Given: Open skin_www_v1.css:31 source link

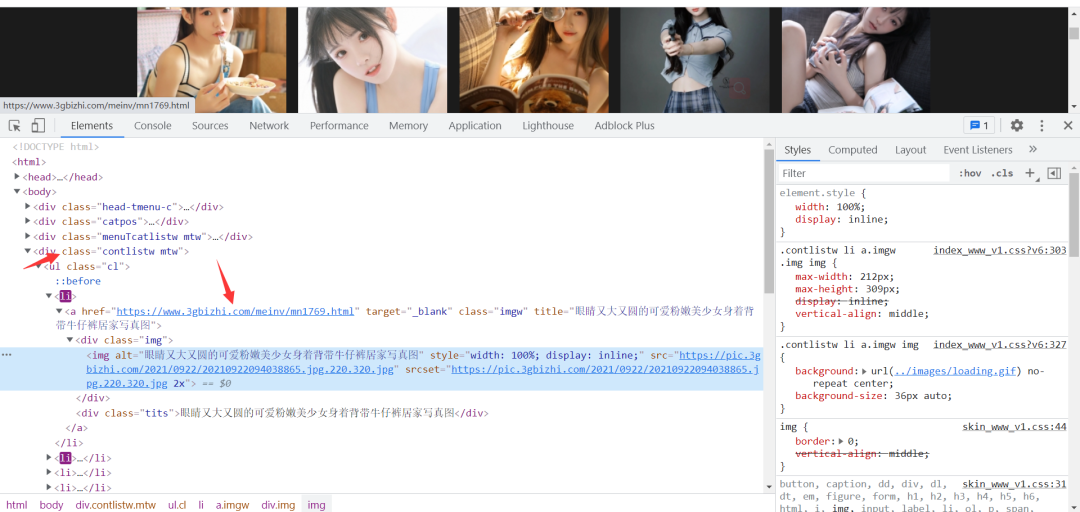Looking at the screenshot, I should (x=1014, y=484).
